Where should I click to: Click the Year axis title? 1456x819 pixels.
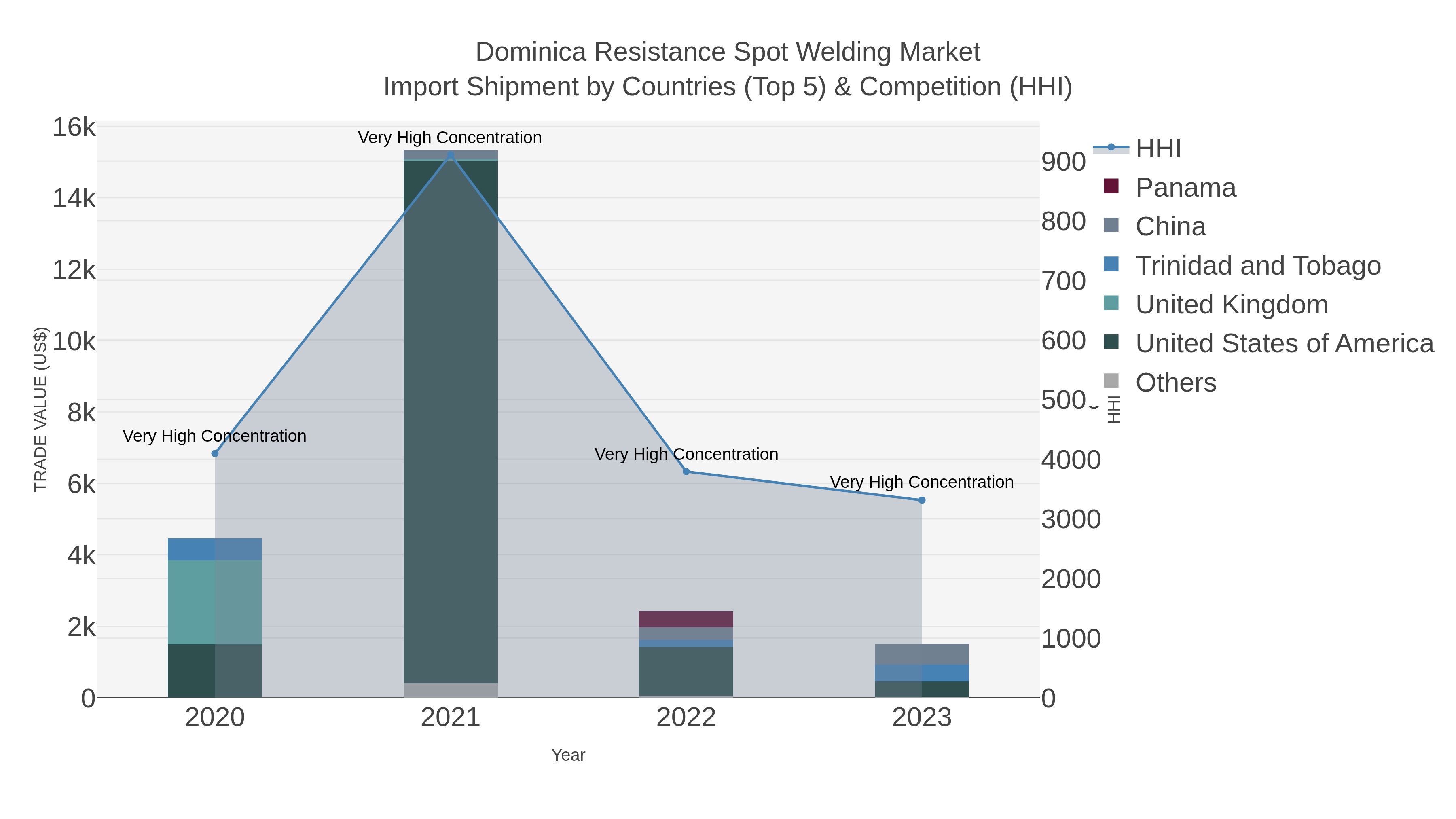[568, 755]
